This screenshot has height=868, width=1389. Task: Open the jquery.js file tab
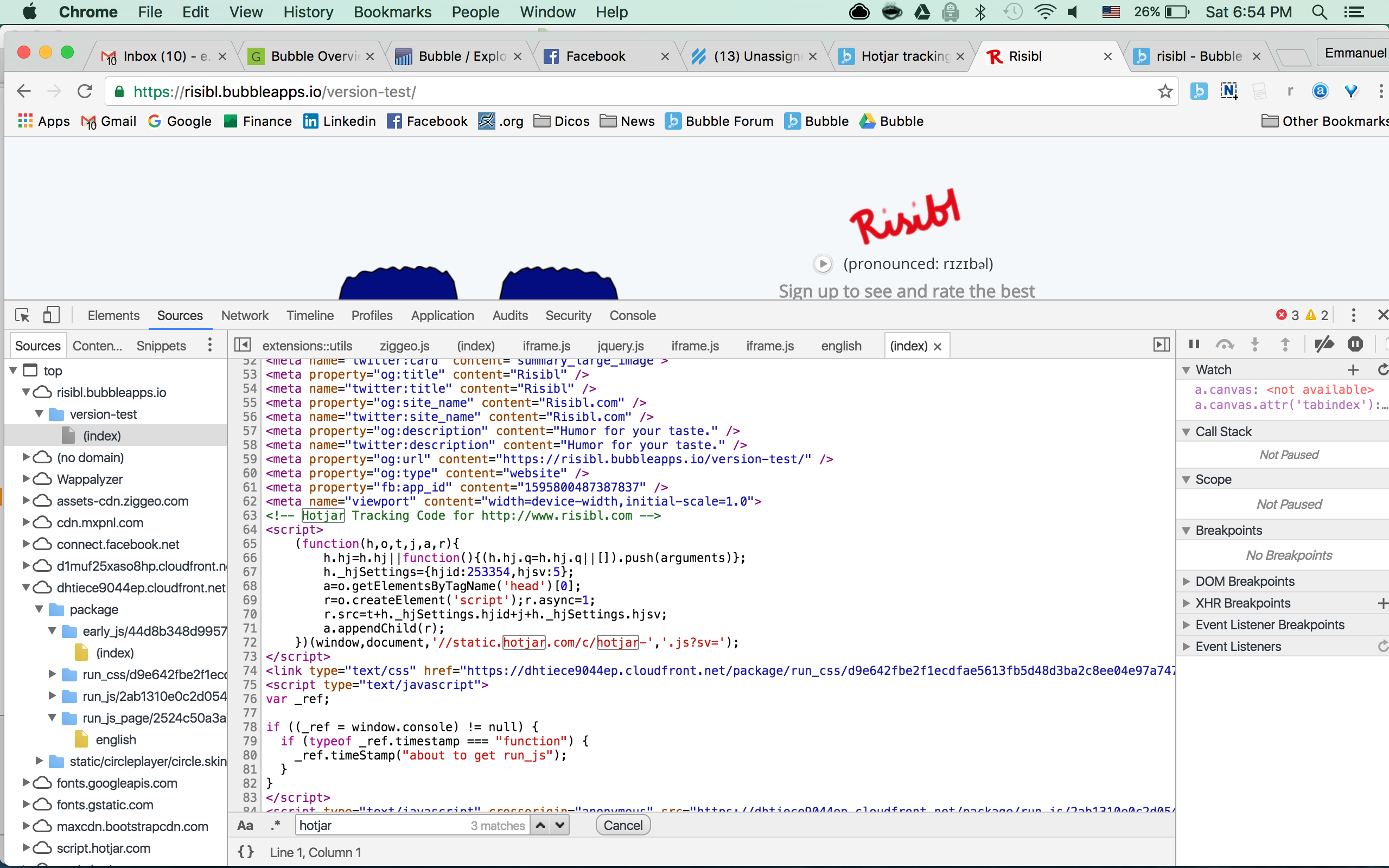click(620, 346)
